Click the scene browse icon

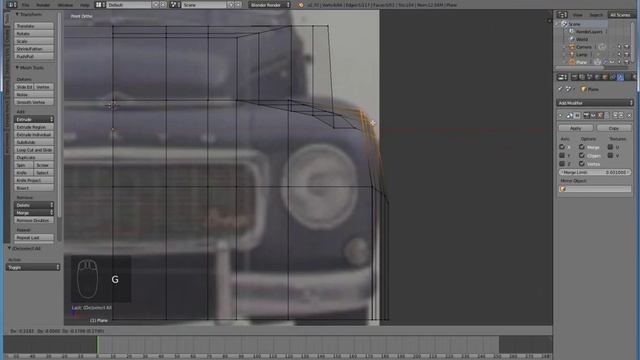click(x=175, y=5)
